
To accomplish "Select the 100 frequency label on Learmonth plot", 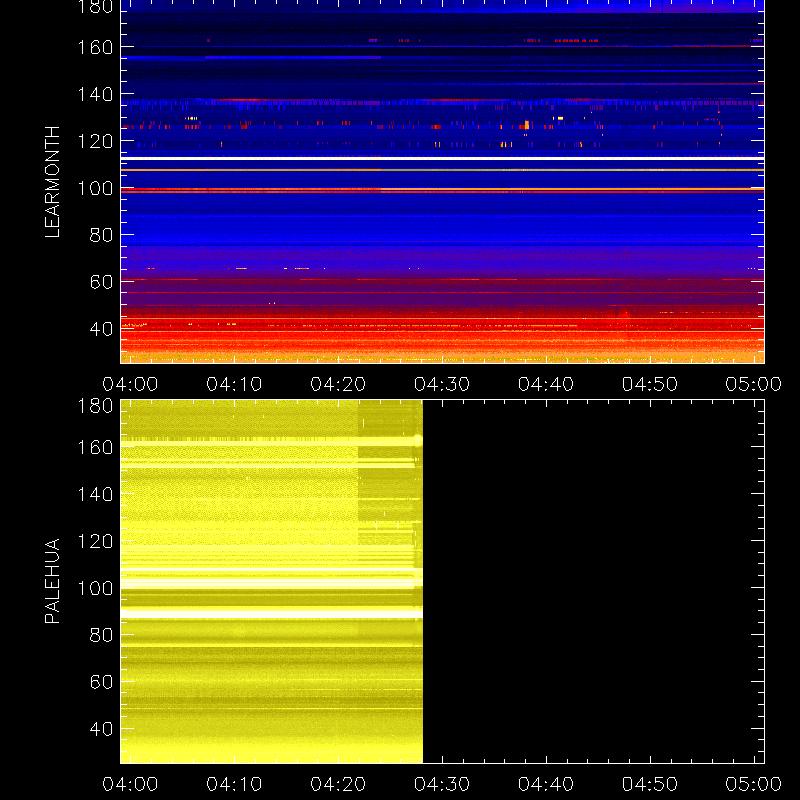I will (x=95, y=188).
